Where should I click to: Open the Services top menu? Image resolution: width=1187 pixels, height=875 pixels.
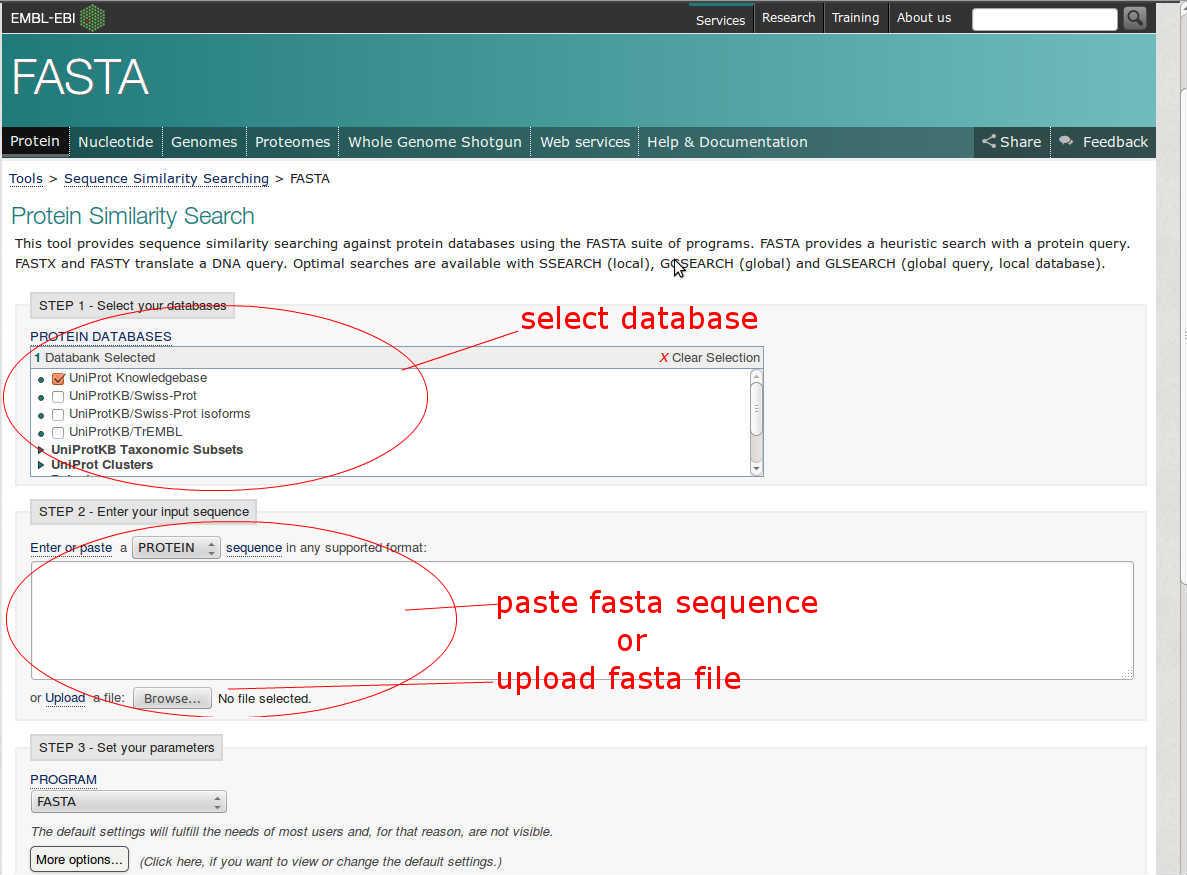[x=721, y=20]
